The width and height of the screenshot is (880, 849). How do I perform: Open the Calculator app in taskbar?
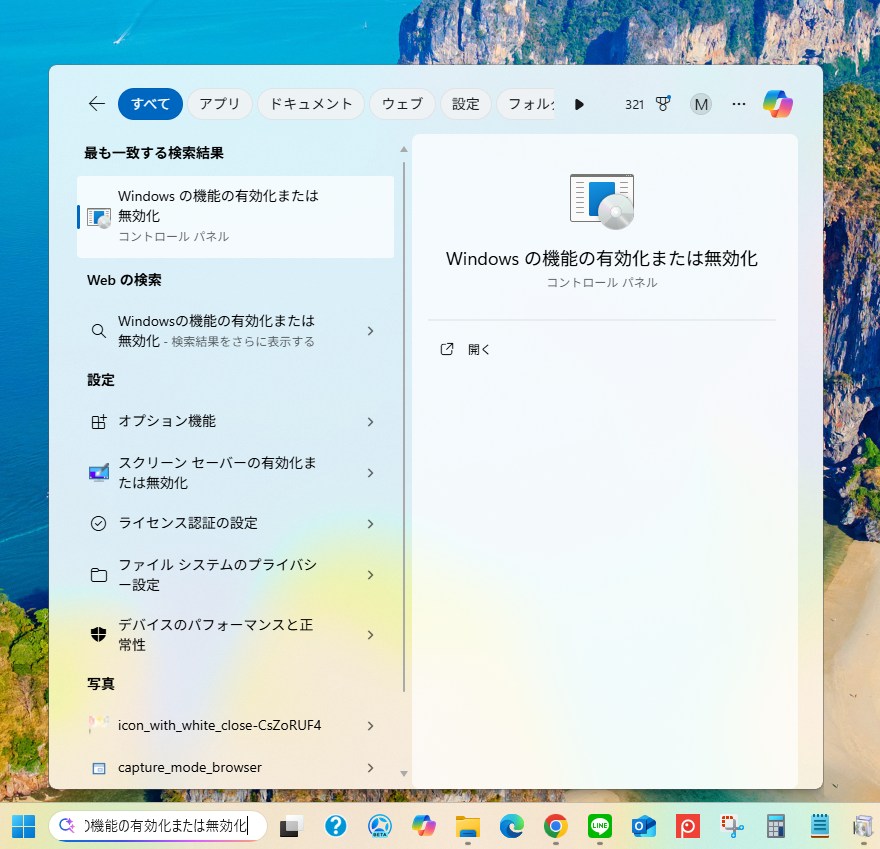coord(775,826)
